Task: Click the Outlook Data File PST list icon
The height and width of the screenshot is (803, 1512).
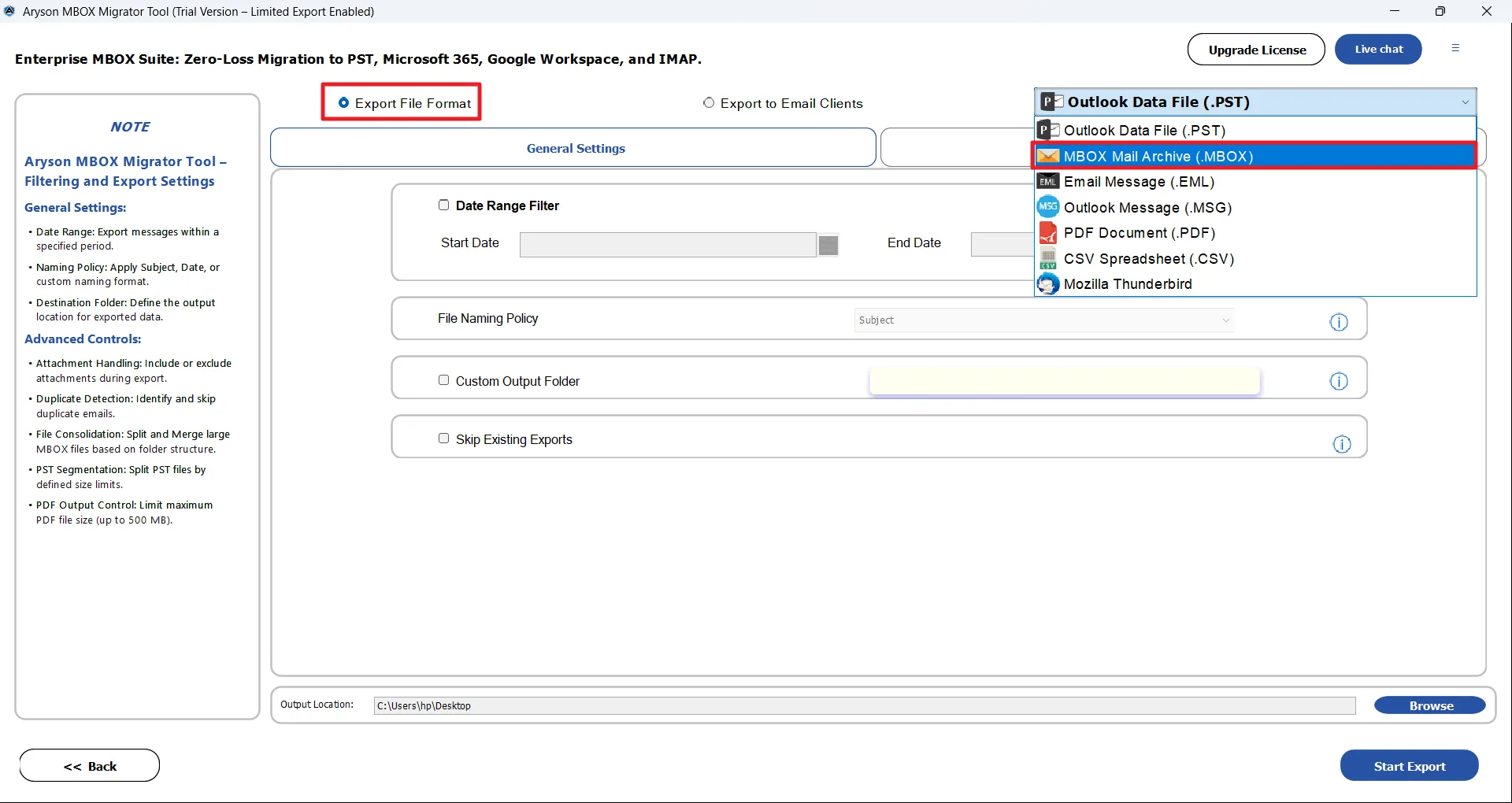Action: pos(1048,130)
